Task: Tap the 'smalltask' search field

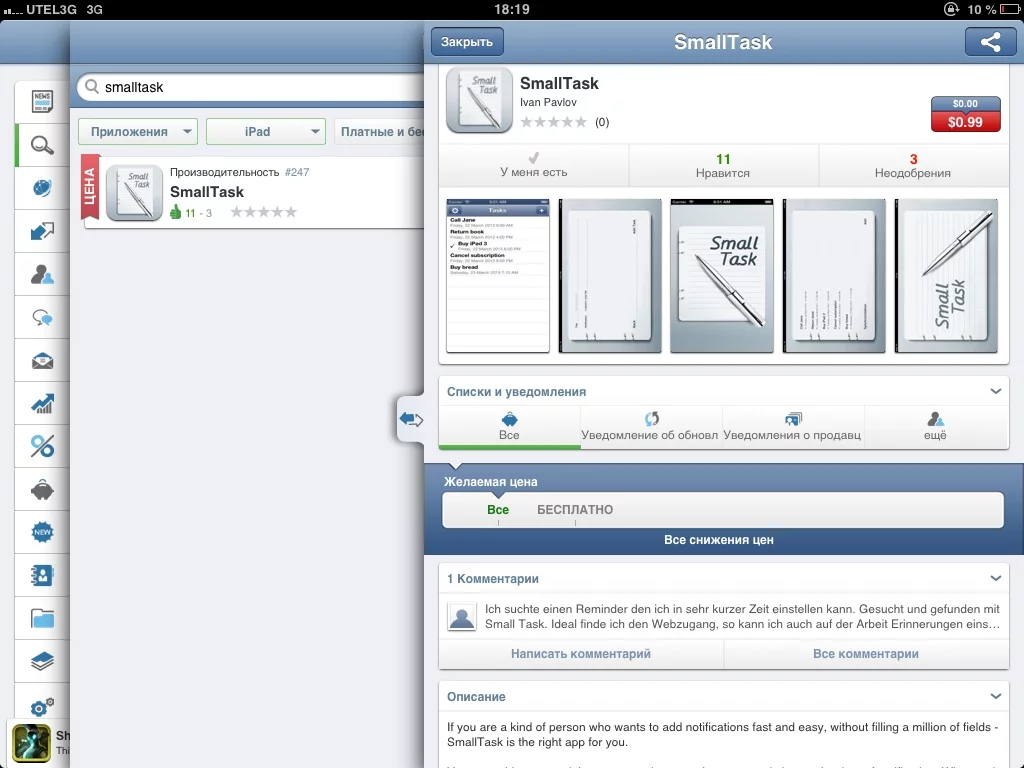Action: 251,88
